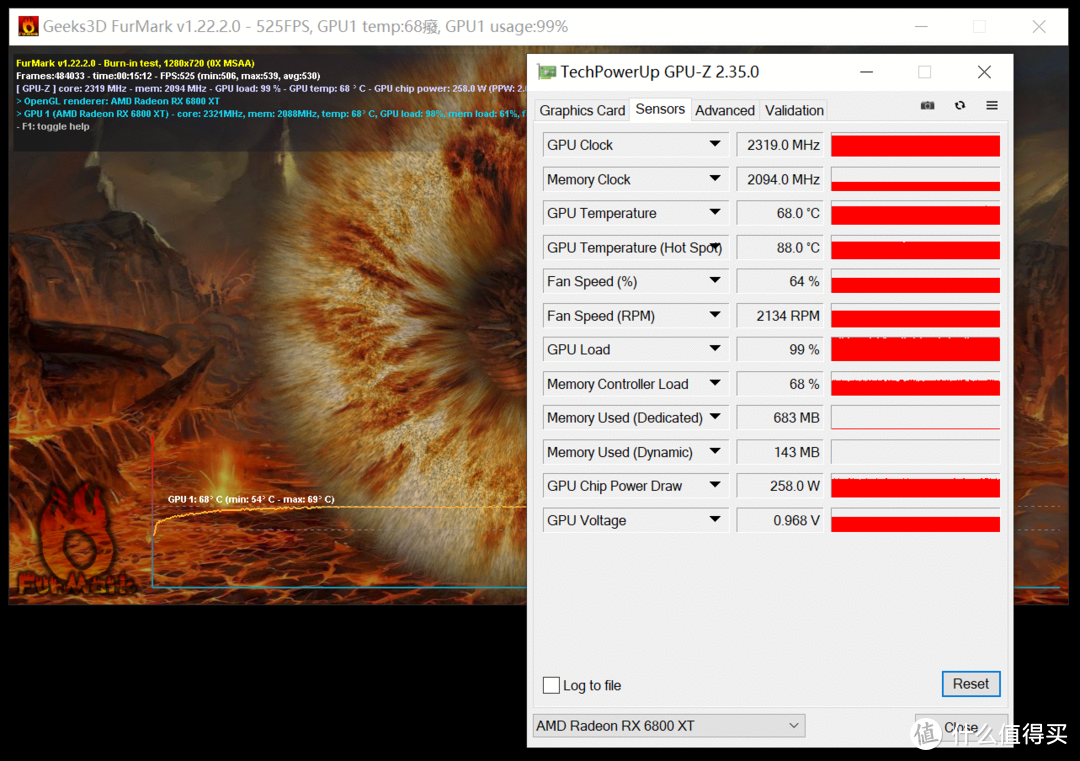The image size is (1080, 761).
Task: Click the Reset button
Action: [970, 684]
